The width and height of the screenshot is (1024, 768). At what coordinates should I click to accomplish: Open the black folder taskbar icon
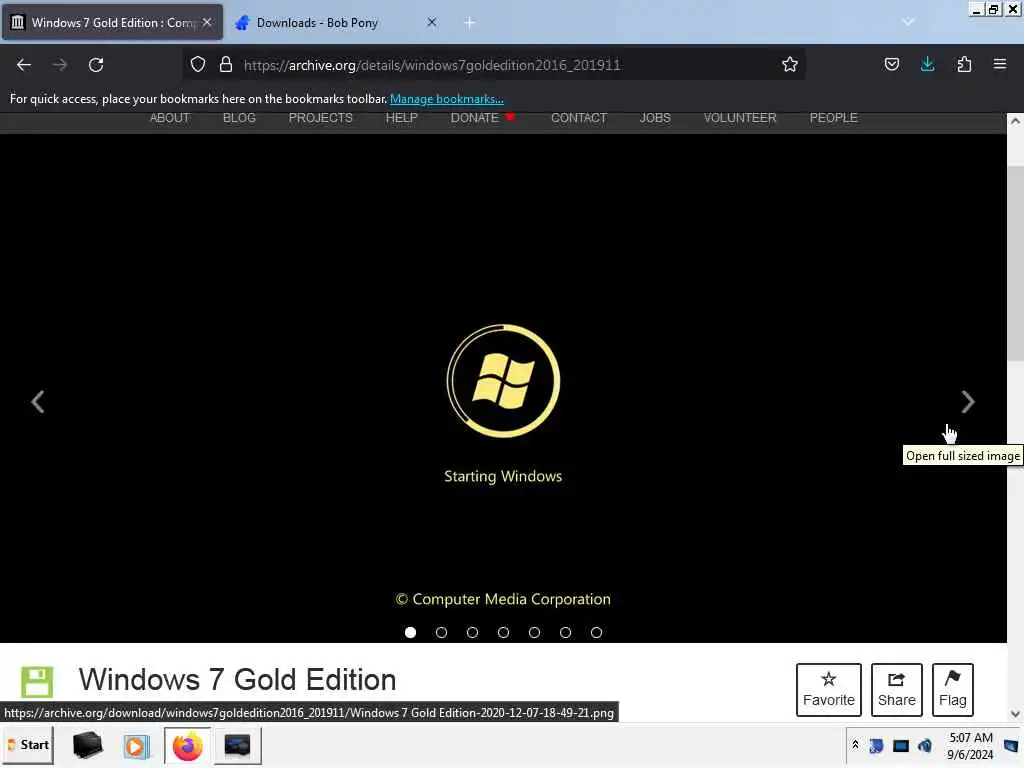pos(88,745)
